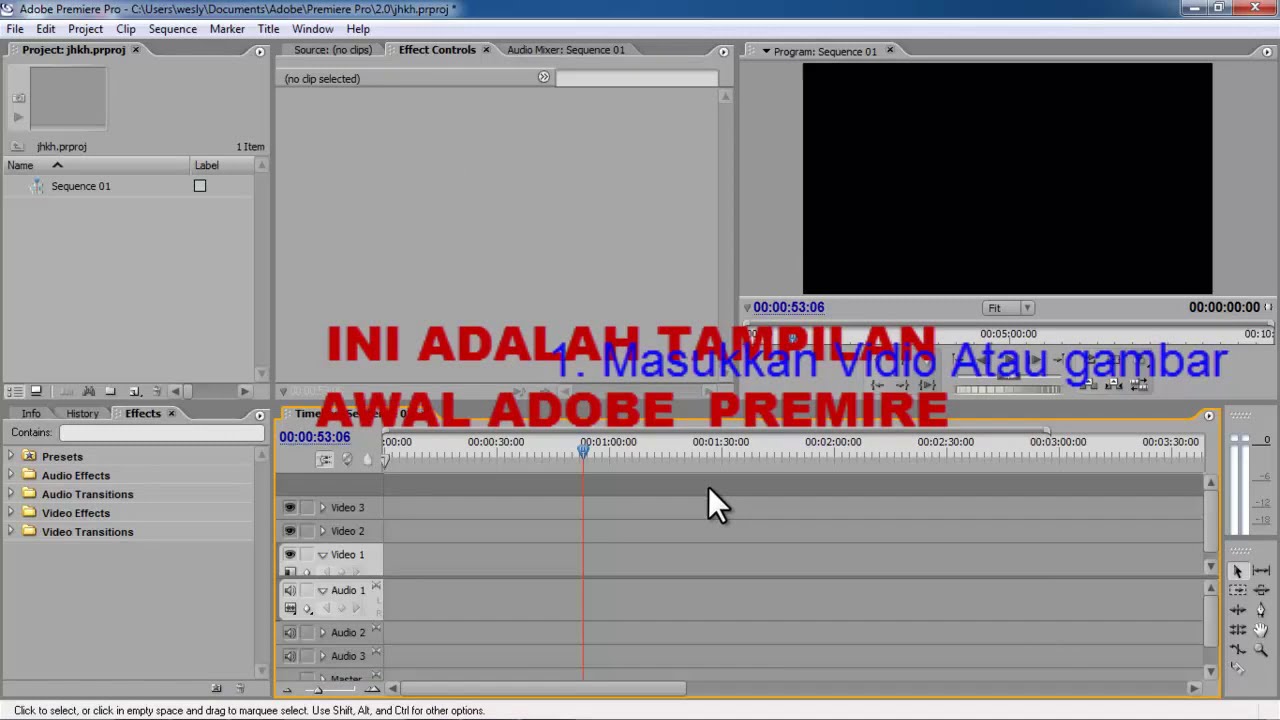
Task: Open the Title menu
Action: coord(268,29)
